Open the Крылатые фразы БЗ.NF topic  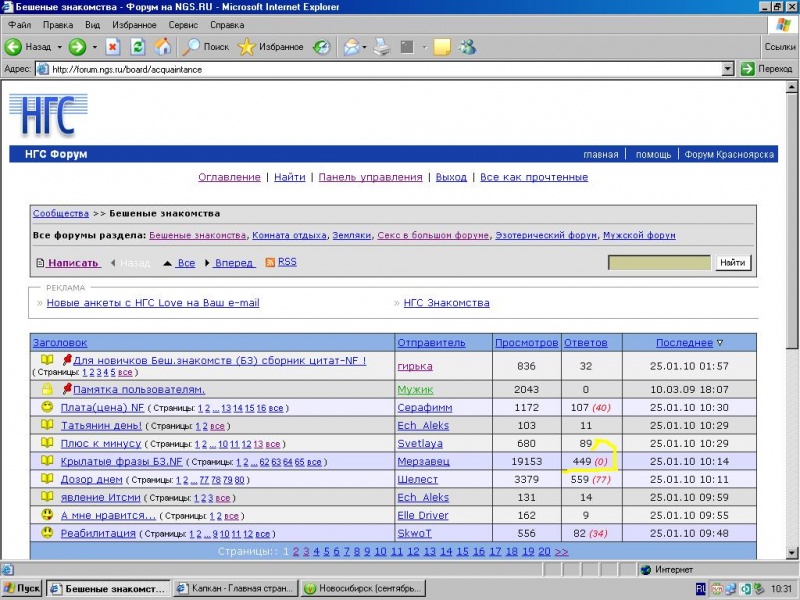click(121, 462)
